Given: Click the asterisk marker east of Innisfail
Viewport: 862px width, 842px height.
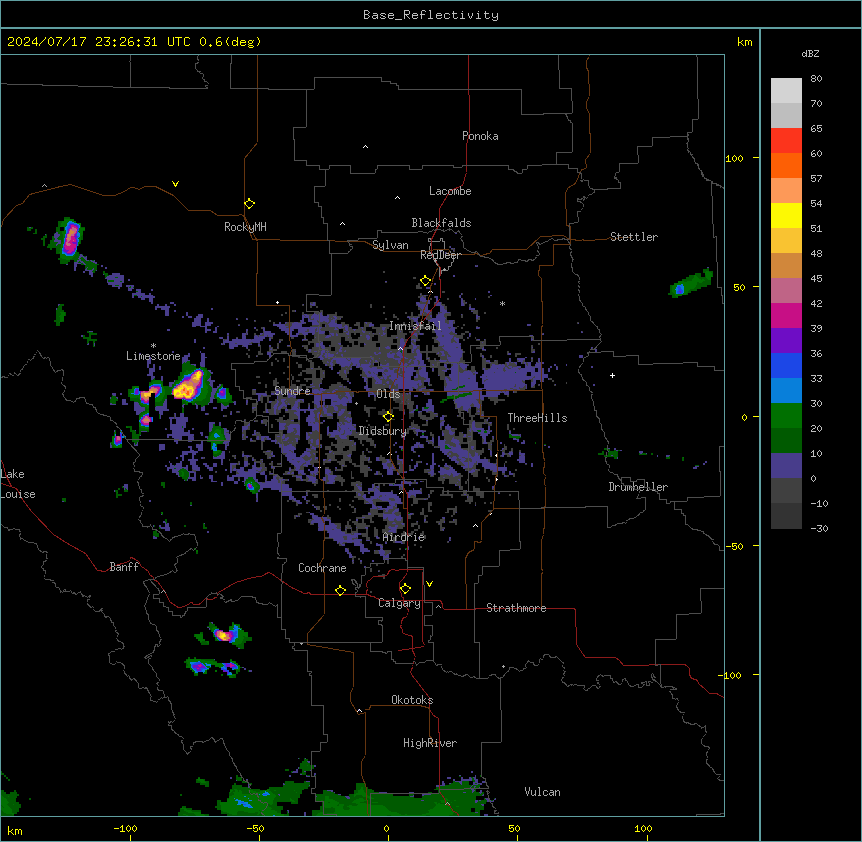Looking at the screenshot, I should click(502, 303).
